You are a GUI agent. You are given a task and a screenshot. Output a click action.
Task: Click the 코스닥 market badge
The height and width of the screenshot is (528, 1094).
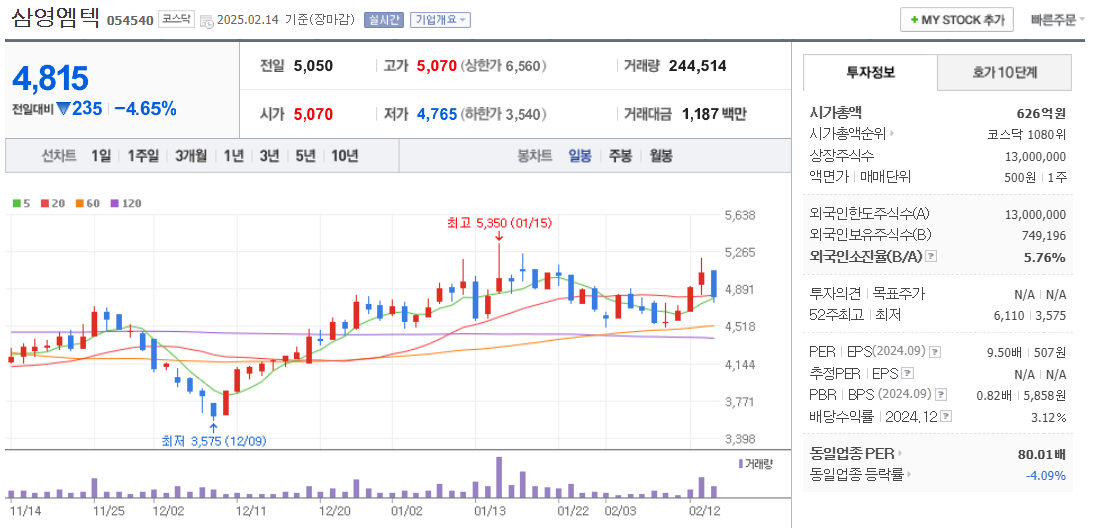(176, 20)
